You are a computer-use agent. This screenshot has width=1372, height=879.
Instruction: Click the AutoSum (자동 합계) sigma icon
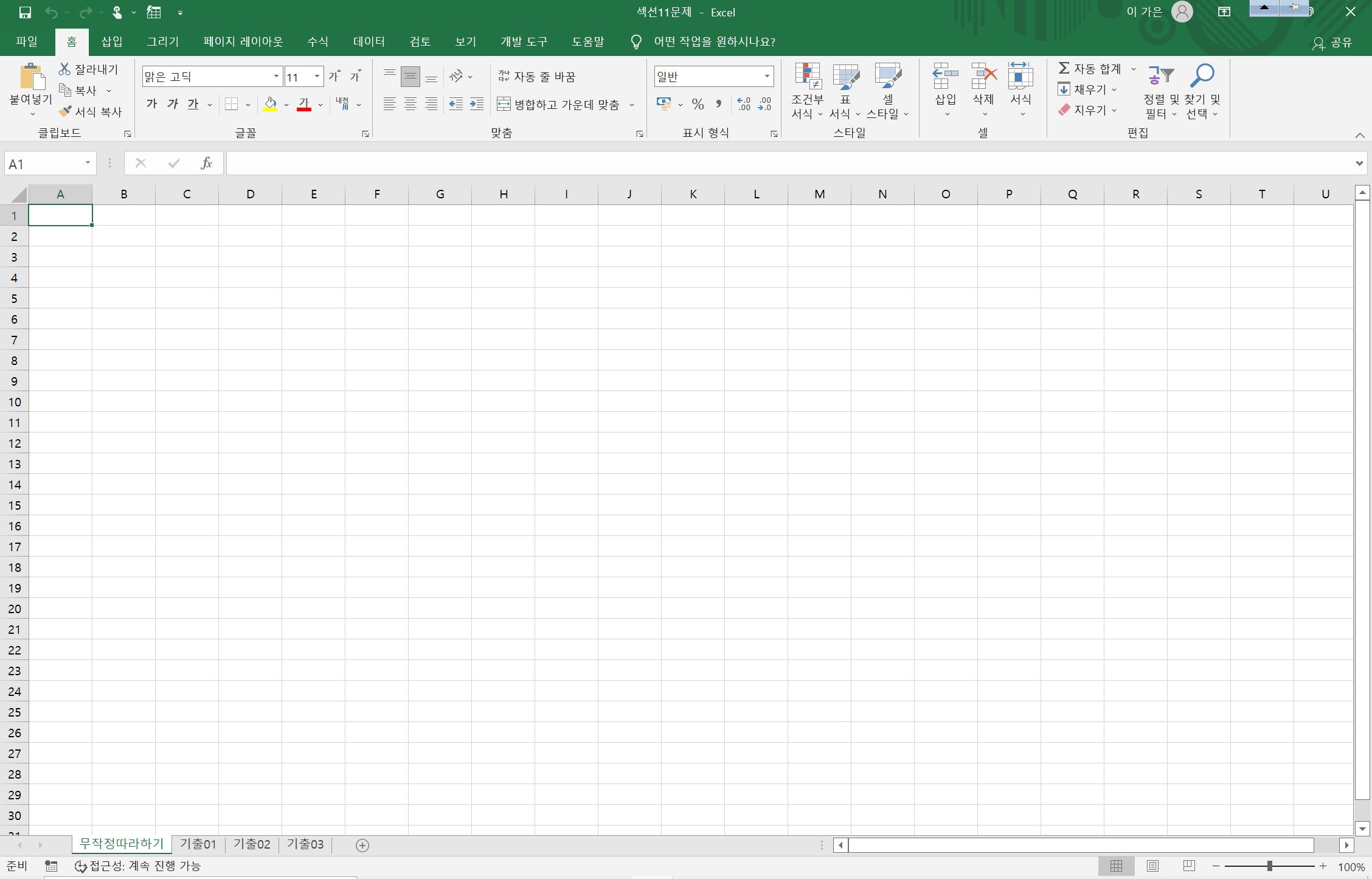(x=1064, y=68)
